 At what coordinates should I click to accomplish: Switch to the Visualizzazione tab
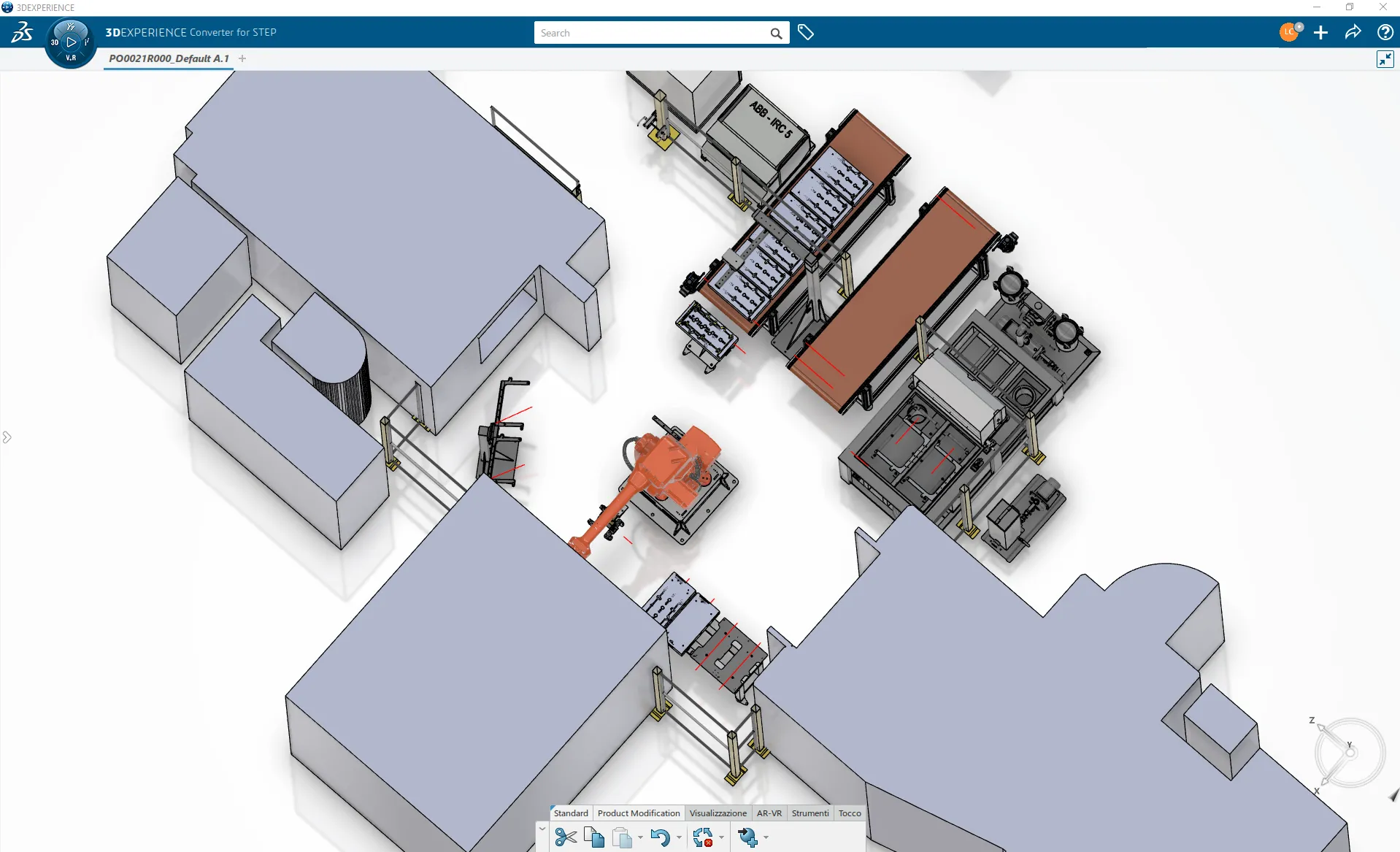pos(718,813)
